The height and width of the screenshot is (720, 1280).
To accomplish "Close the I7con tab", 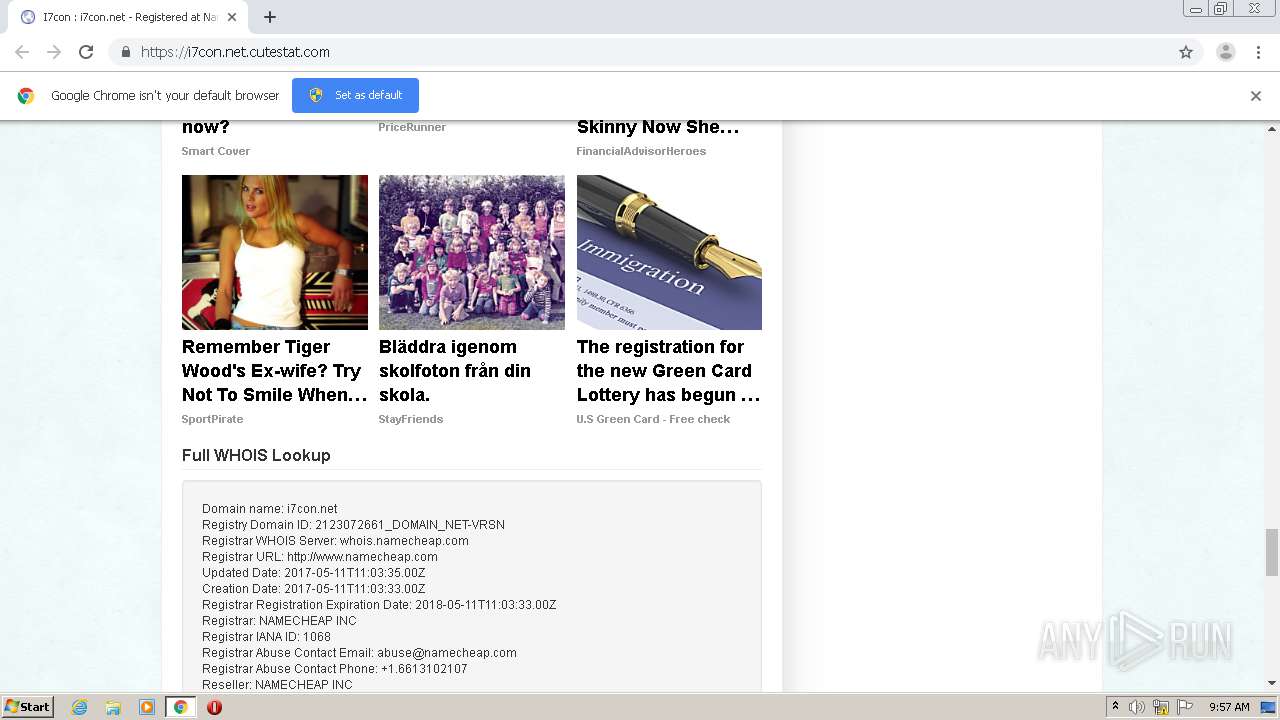I will (x=232, y=17).
